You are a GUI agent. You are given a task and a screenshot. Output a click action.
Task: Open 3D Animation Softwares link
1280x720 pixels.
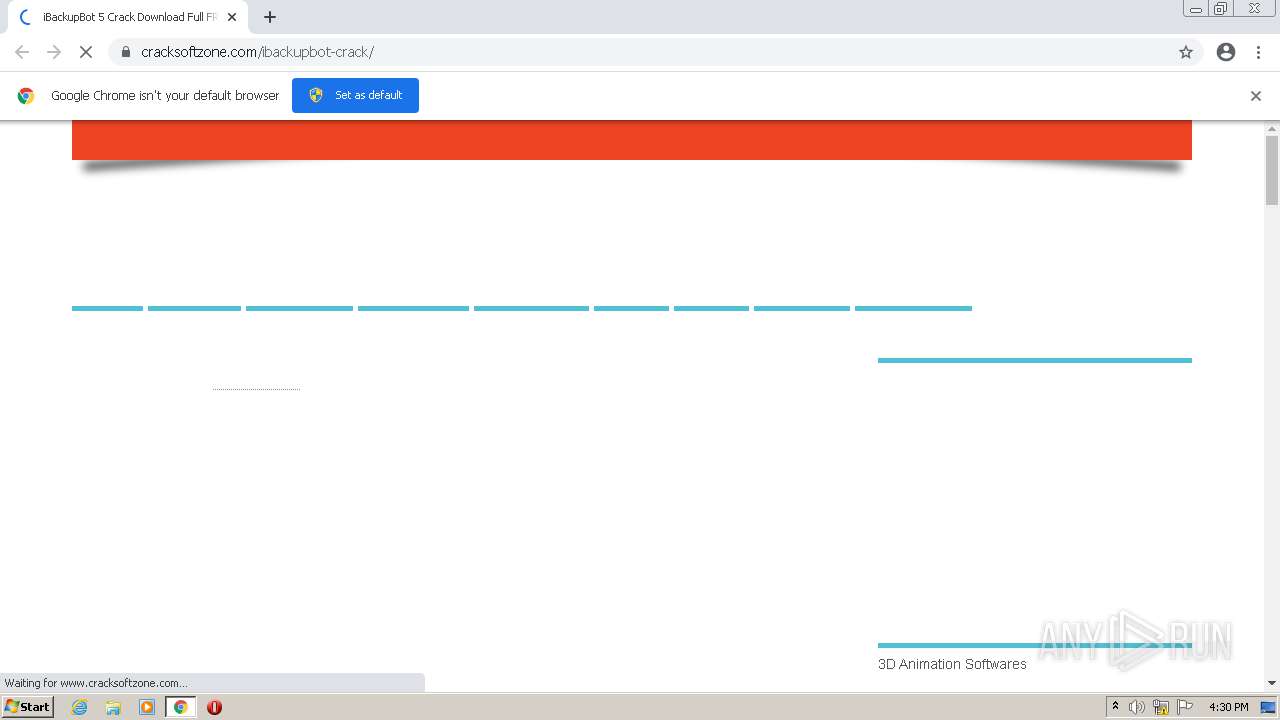[952, 664]
